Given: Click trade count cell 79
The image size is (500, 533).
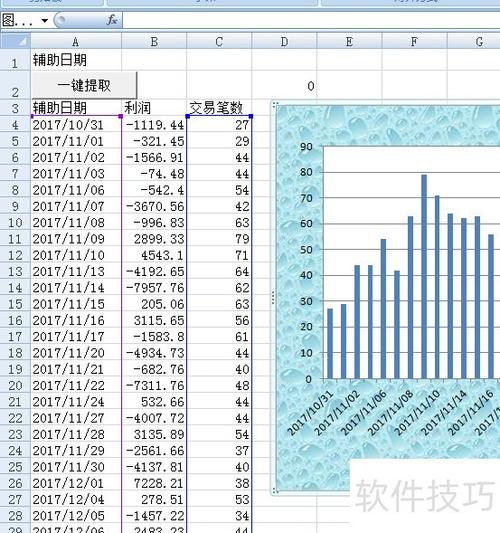Looking at the screenshot, I should click(x=219, y=239).
